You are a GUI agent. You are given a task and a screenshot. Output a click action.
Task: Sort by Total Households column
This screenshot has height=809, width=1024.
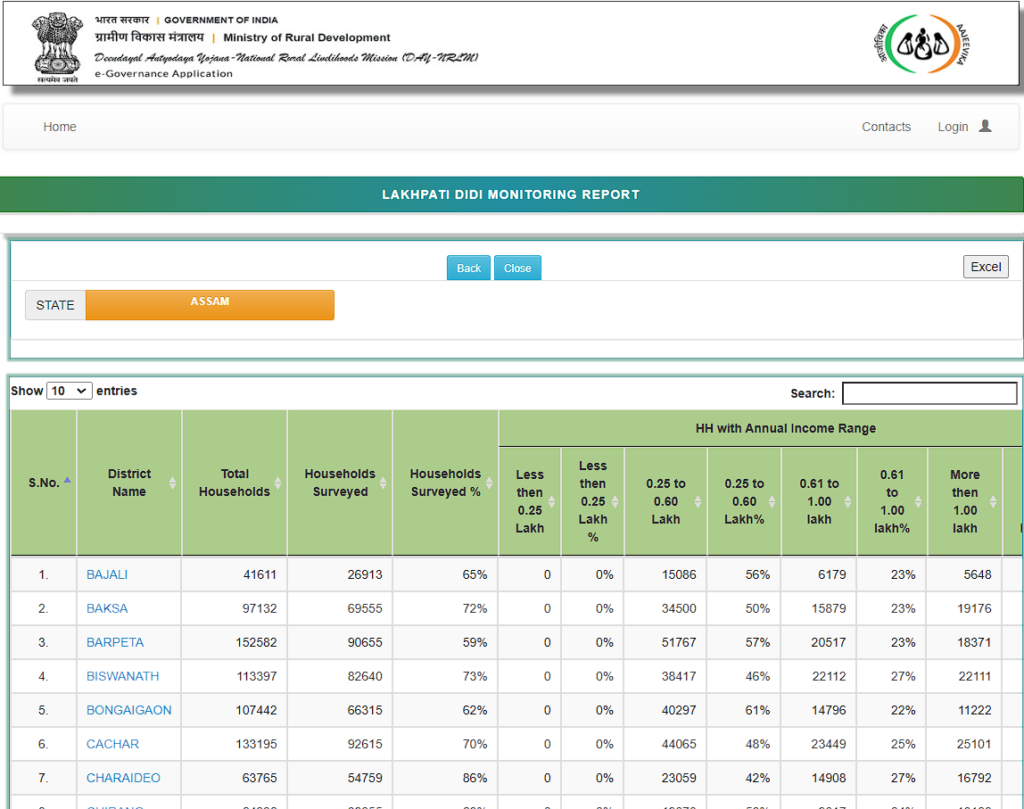(x=278, y=483)
